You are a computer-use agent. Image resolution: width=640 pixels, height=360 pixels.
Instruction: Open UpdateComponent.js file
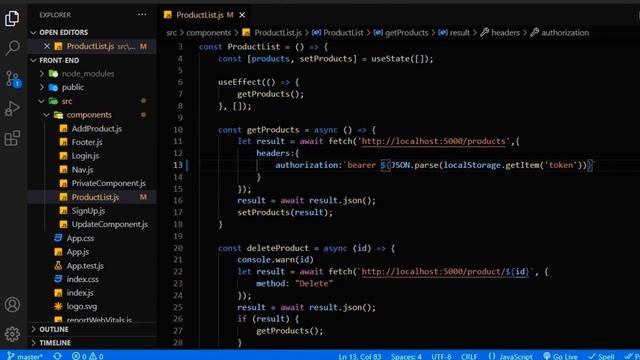point(110,224)
